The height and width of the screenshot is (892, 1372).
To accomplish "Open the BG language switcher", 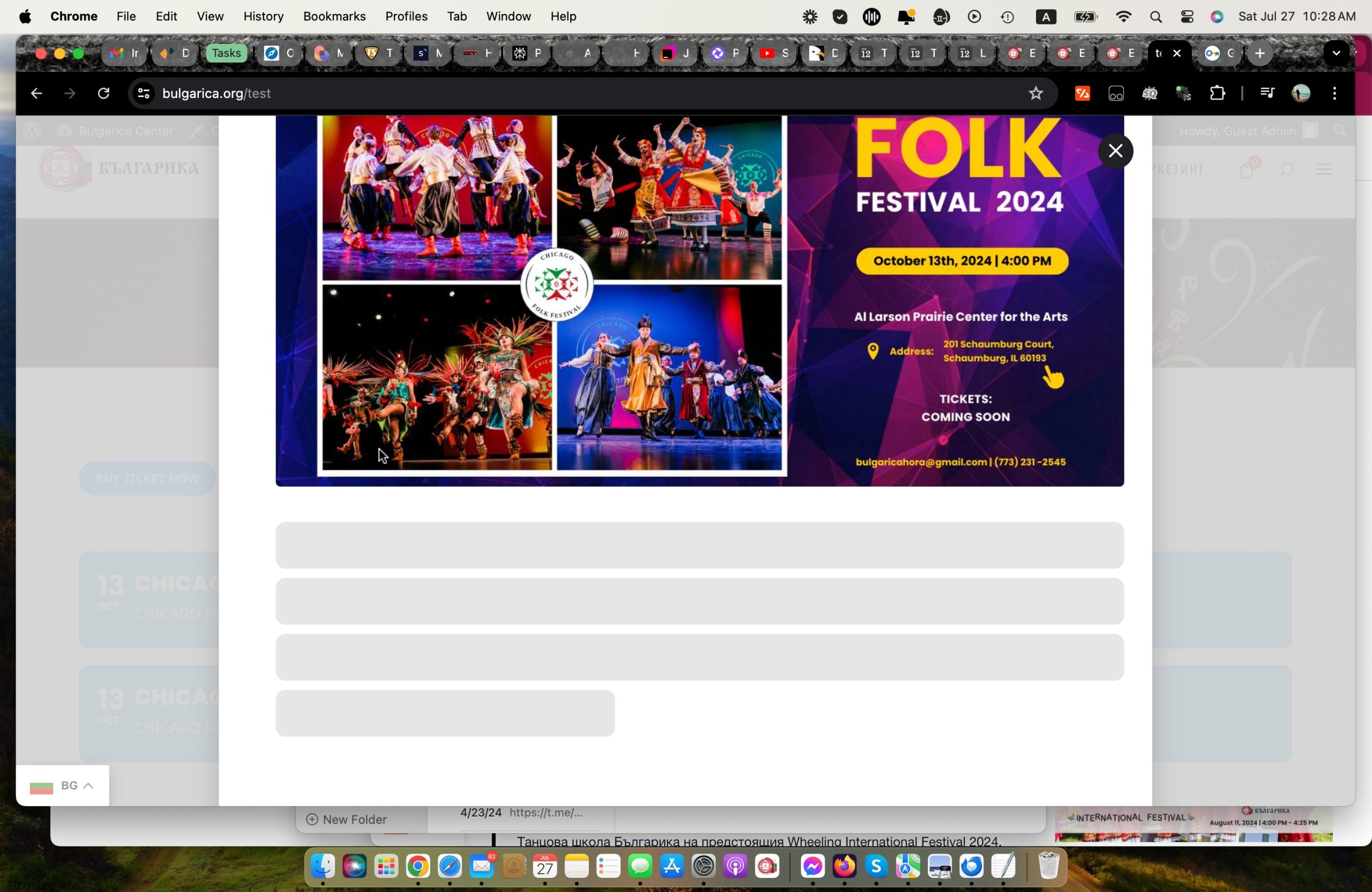I will coord(62,785).
